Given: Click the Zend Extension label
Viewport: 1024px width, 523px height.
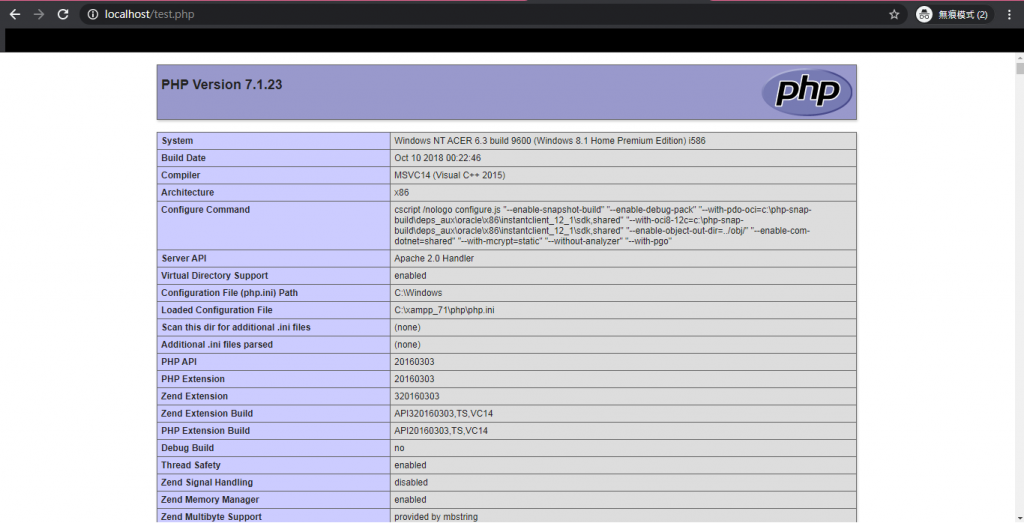Looking at the screenshot, I should click(195, 396).
